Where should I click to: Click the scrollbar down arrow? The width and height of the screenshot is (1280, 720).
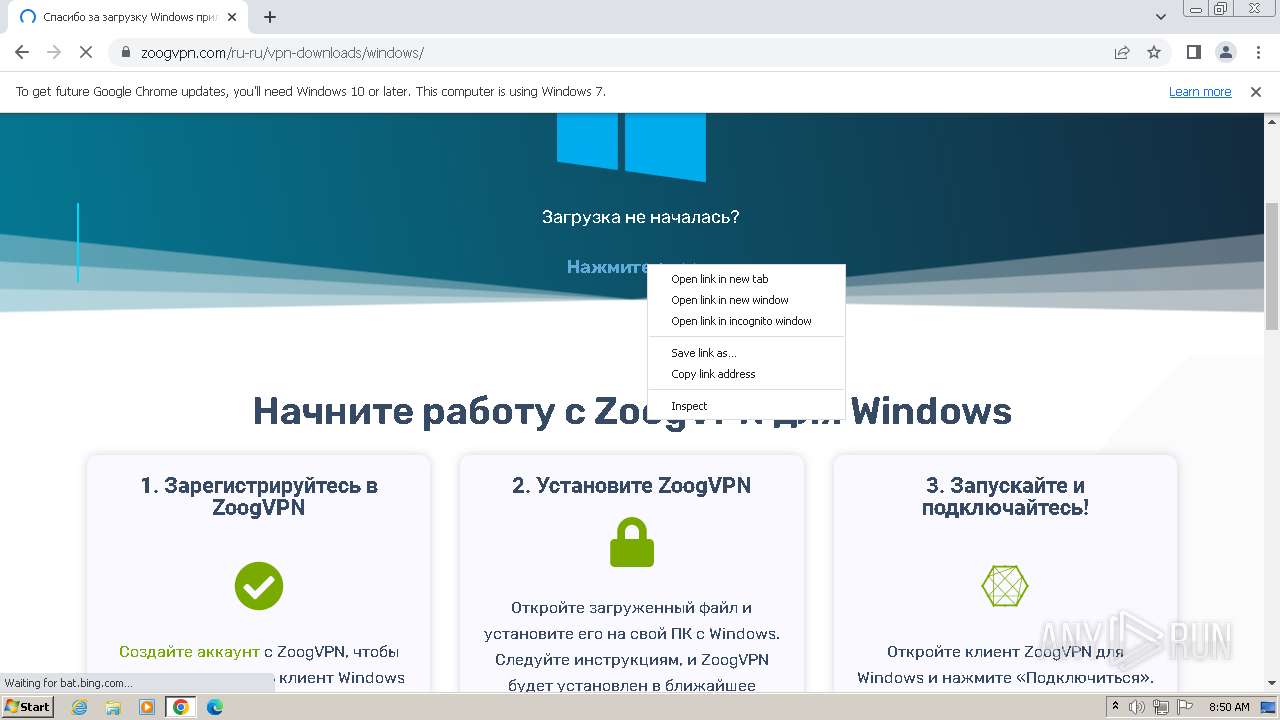click(x=1272, y=684)
